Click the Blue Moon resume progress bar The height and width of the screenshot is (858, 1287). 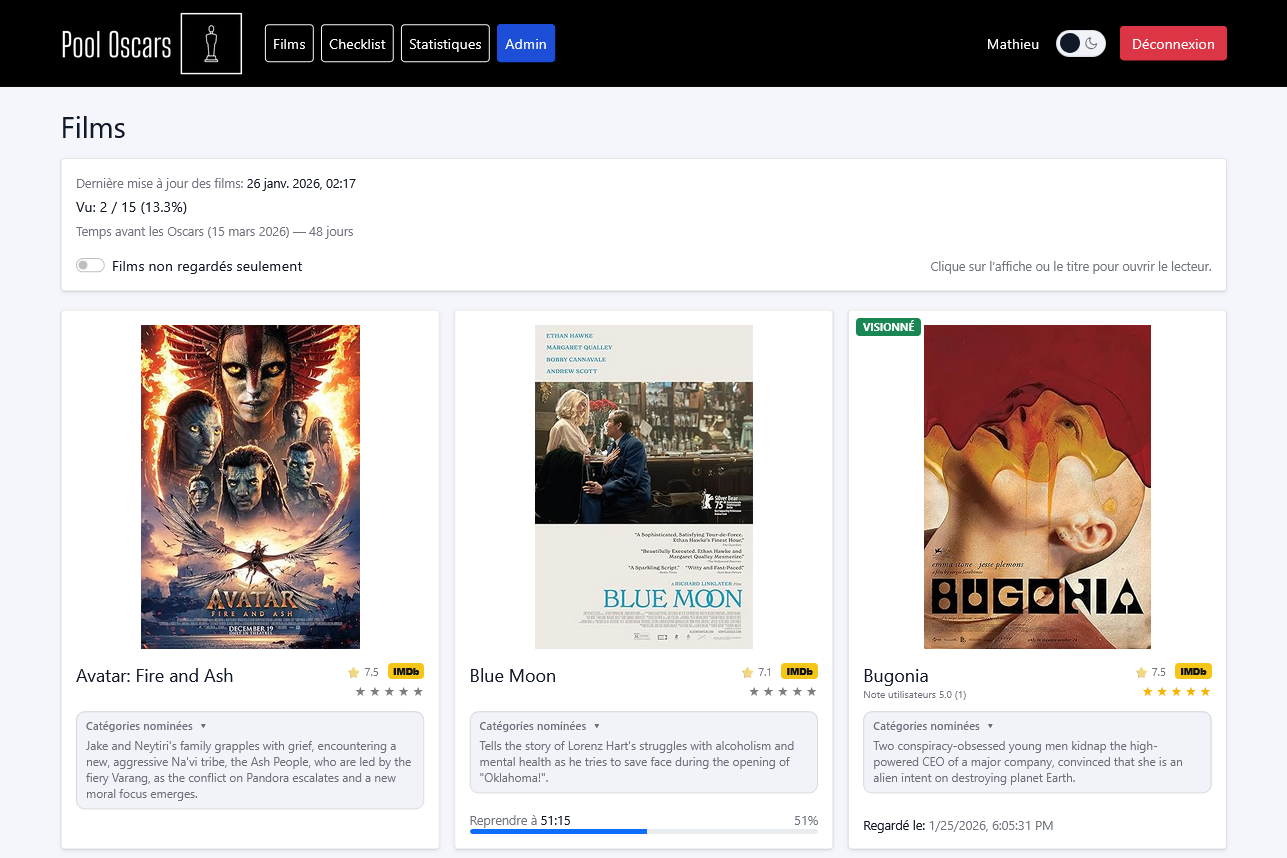pyautogui.click(x=644, y=831)
